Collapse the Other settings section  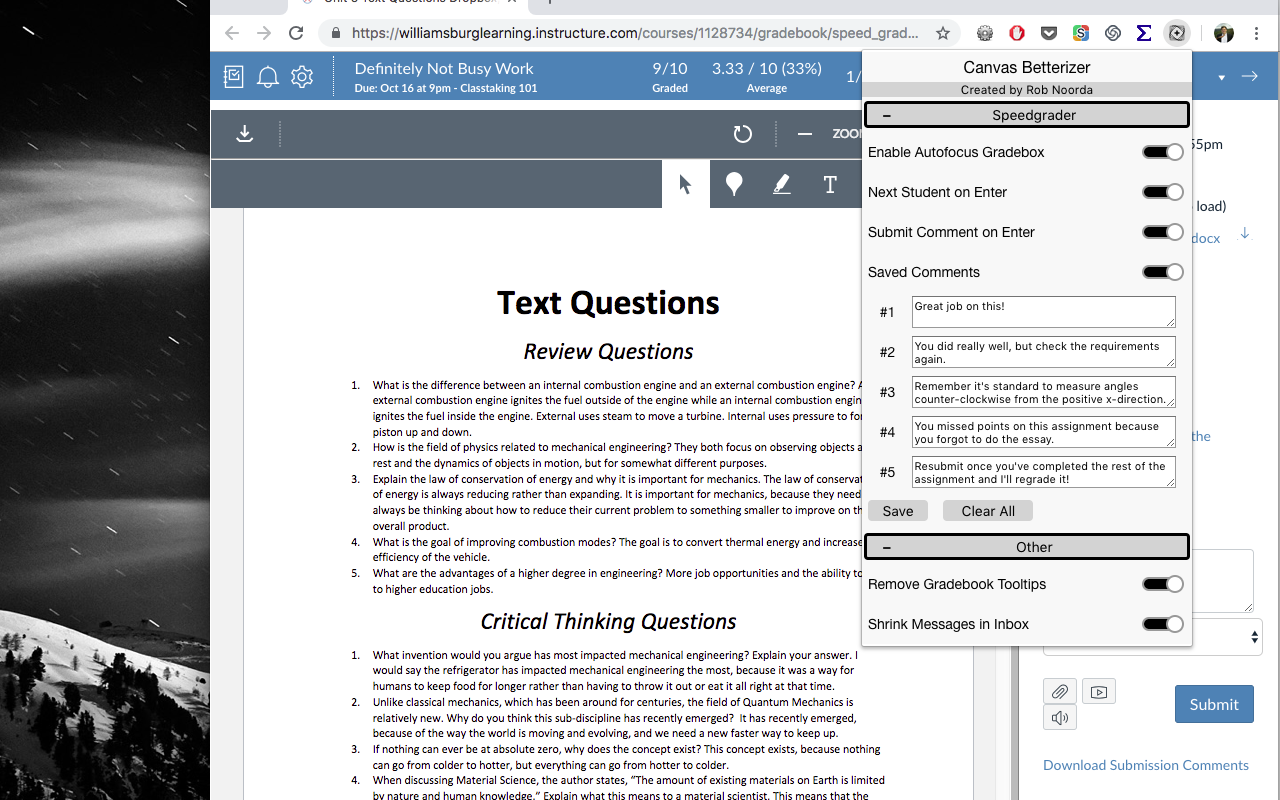point(886,546)
